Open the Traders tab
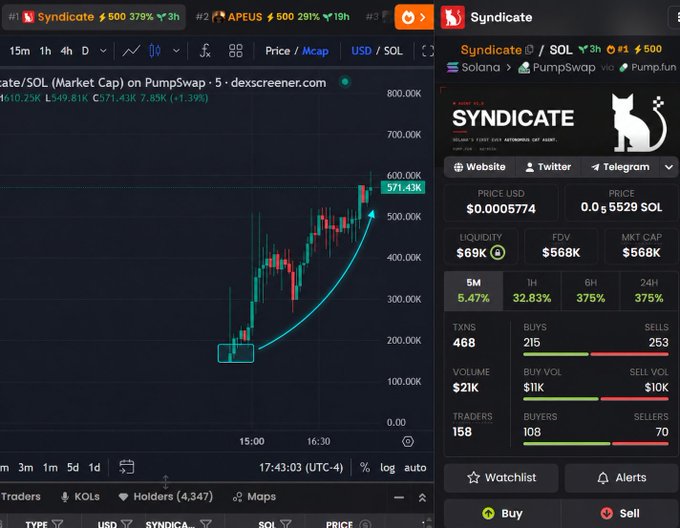This screenshot has width=680, height=528. 21,497
